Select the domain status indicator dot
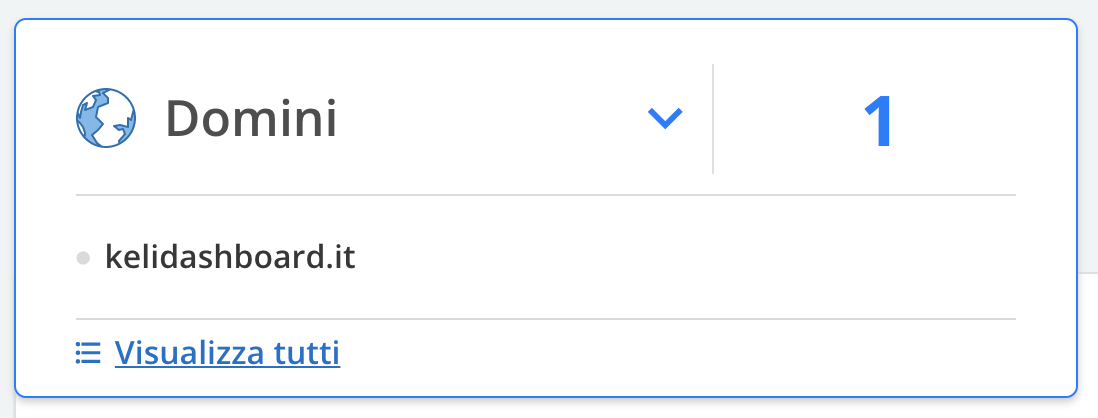Image resolution: width=1098 pixels, height=418 pixels. click(83, 258)
